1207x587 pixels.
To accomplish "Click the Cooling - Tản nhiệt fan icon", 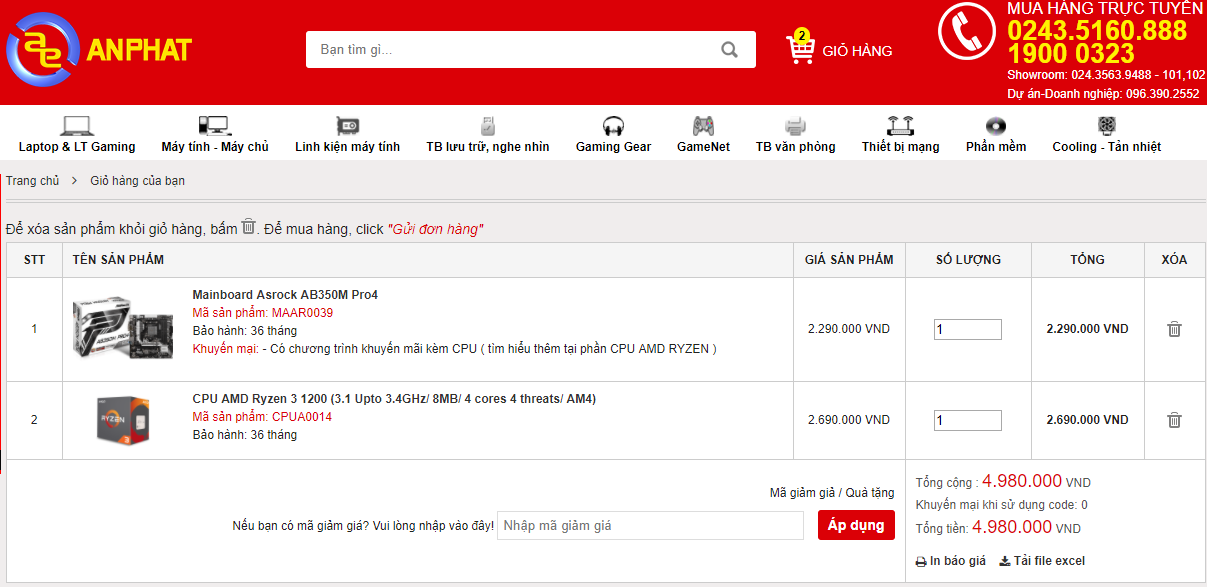I will (x=1107, y=126).
